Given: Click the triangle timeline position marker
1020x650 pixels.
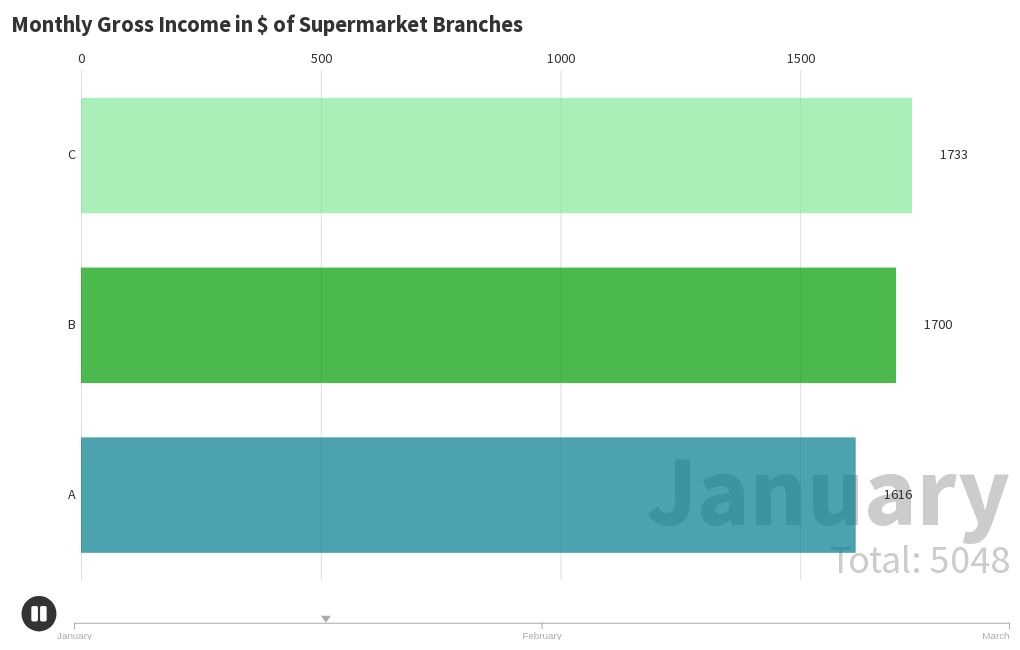Looking at the screenshot, I should 326,619.
